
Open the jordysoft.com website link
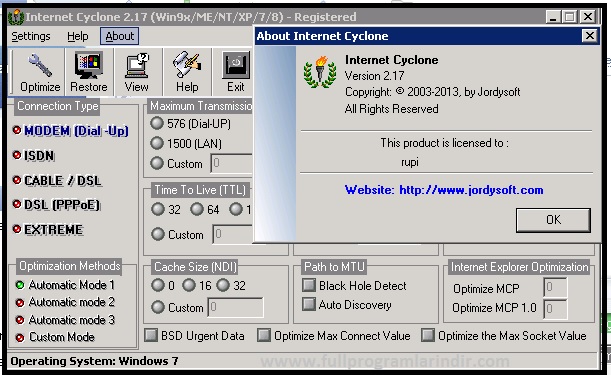click(471, 190)
